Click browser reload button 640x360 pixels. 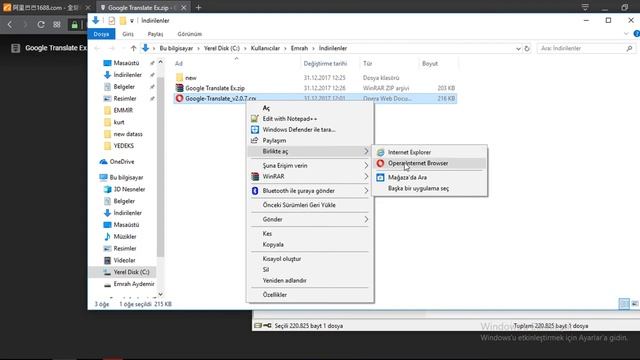pos(41,25)
